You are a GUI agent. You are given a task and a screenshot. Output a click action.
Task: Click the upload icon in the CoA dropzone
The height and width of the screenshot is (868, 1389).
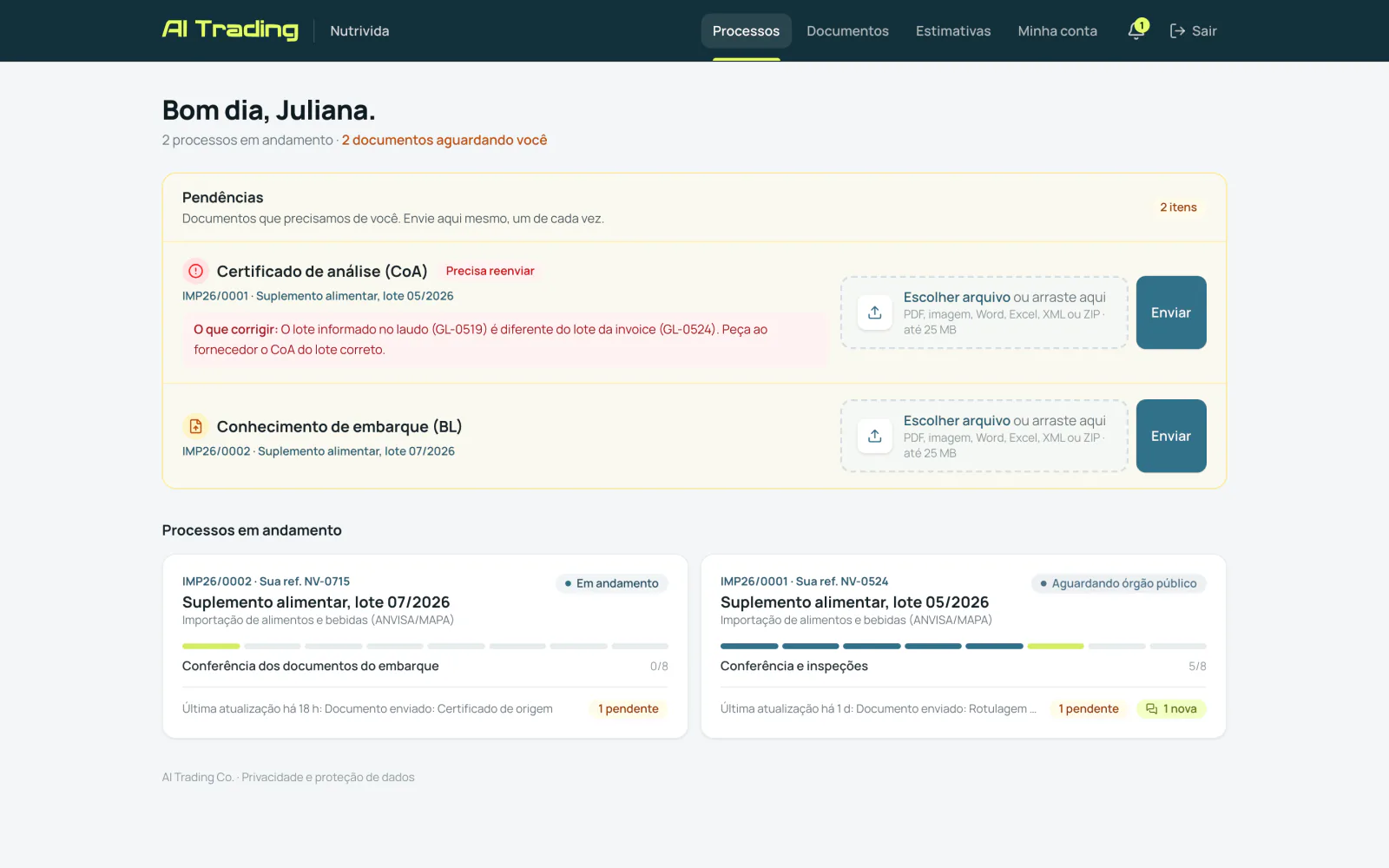[x=875, y=312]
